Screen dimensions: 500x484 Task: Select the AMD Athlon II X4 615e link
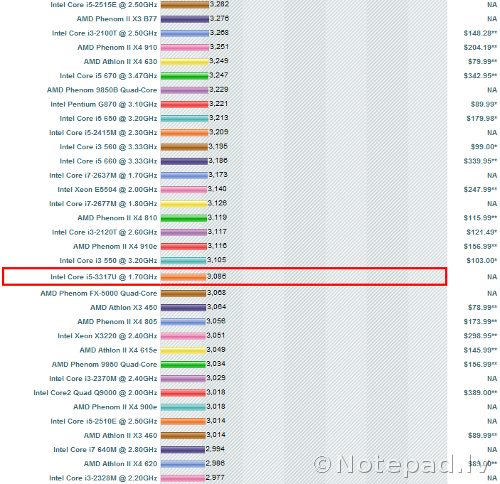pos(118,350)
